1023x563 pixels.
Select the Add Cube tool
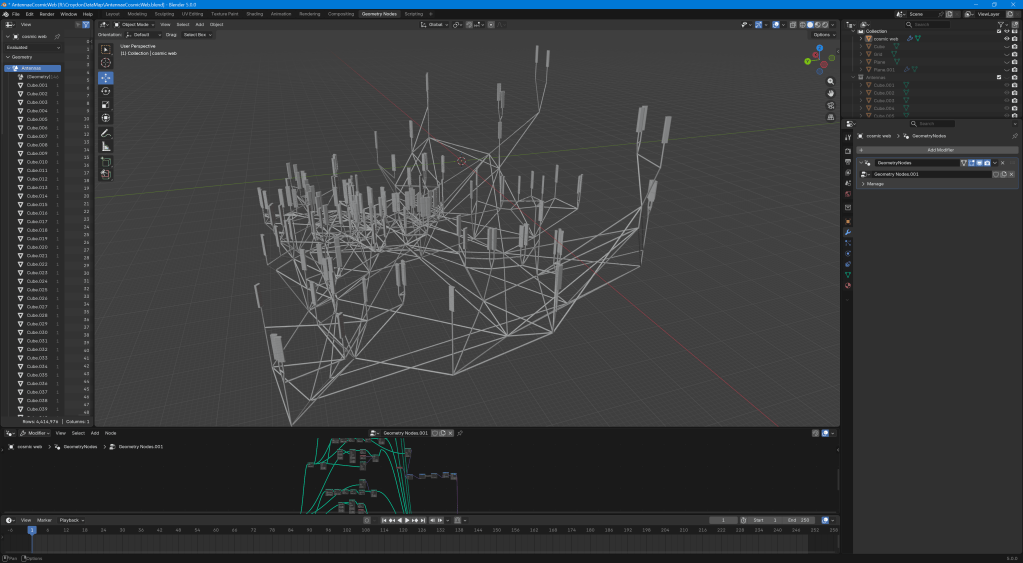[x=106, y=161]
